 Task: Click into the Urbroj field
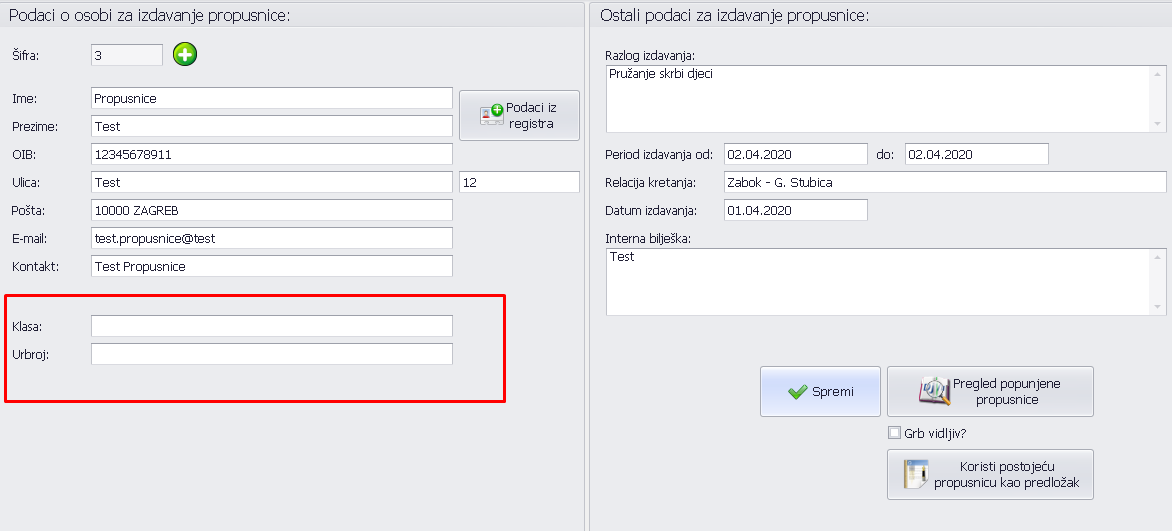point(271,354)
